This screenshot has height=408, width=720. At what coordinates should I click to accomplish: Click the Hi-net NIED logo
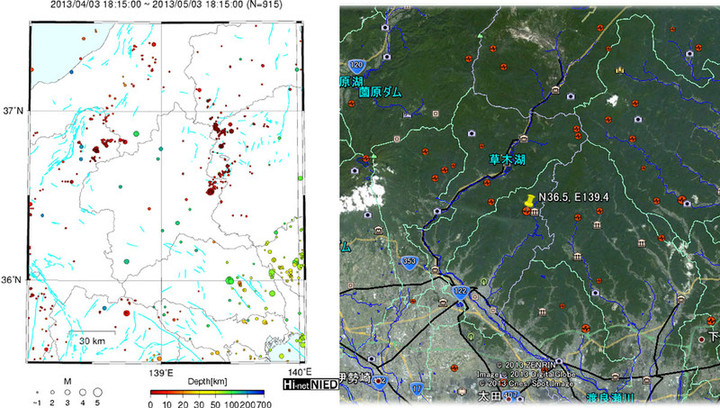point(310,383)
